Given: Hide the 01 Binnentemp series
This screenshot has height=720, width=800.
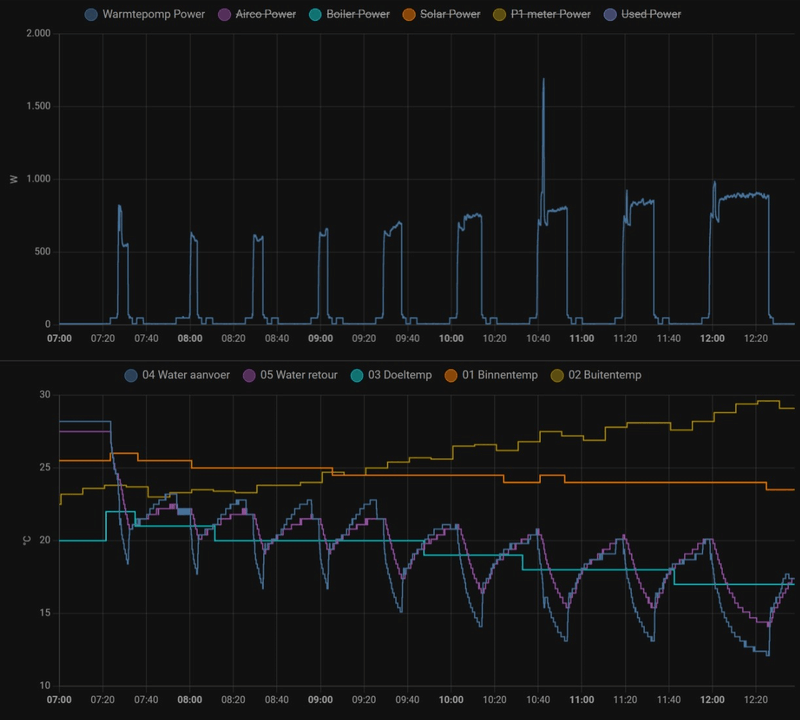Looking at the screenshot, I should [491, 375].
